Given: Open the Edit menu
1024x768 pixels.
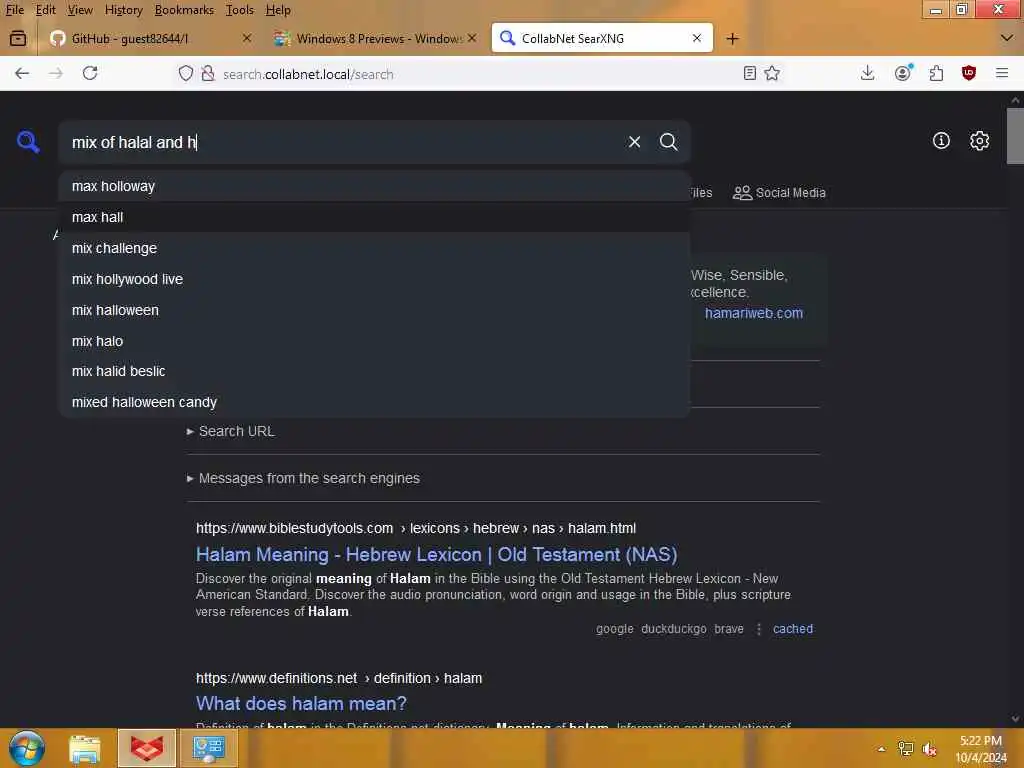Looking at the screenshot, I should tap(45, 10).
